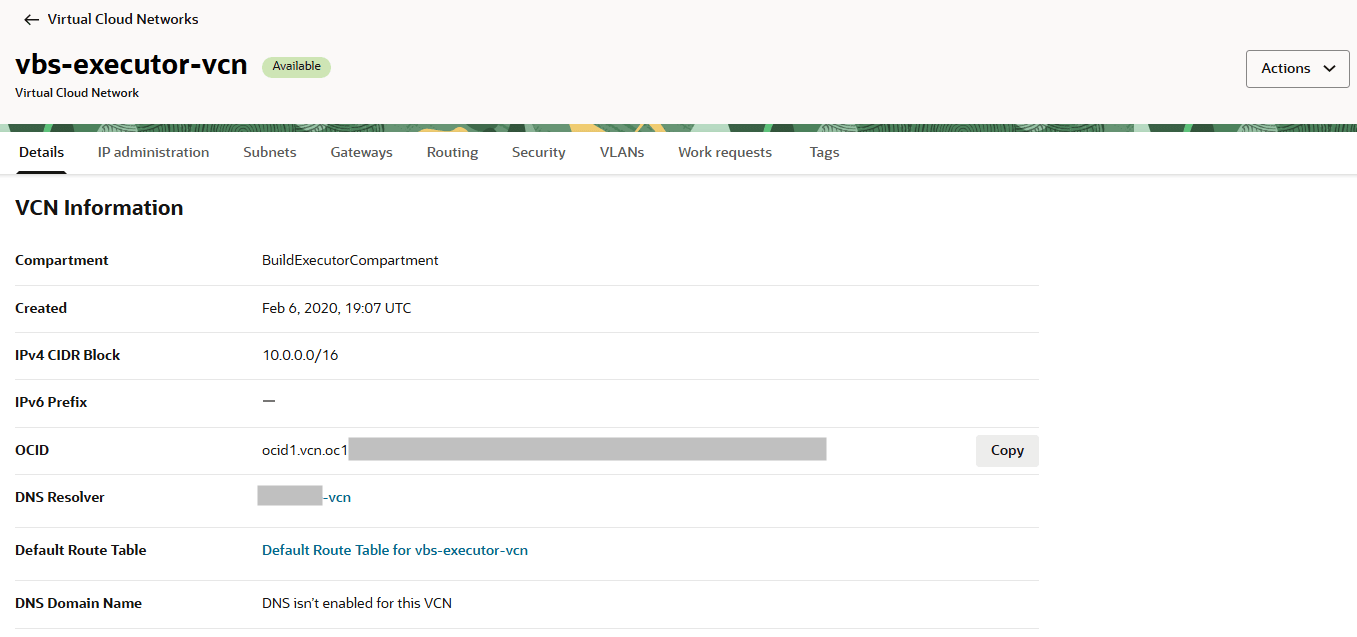Open the Virtual Cloud Networks breadcrumb
This screenshot has width=1357, height=637.
[122, 19]
